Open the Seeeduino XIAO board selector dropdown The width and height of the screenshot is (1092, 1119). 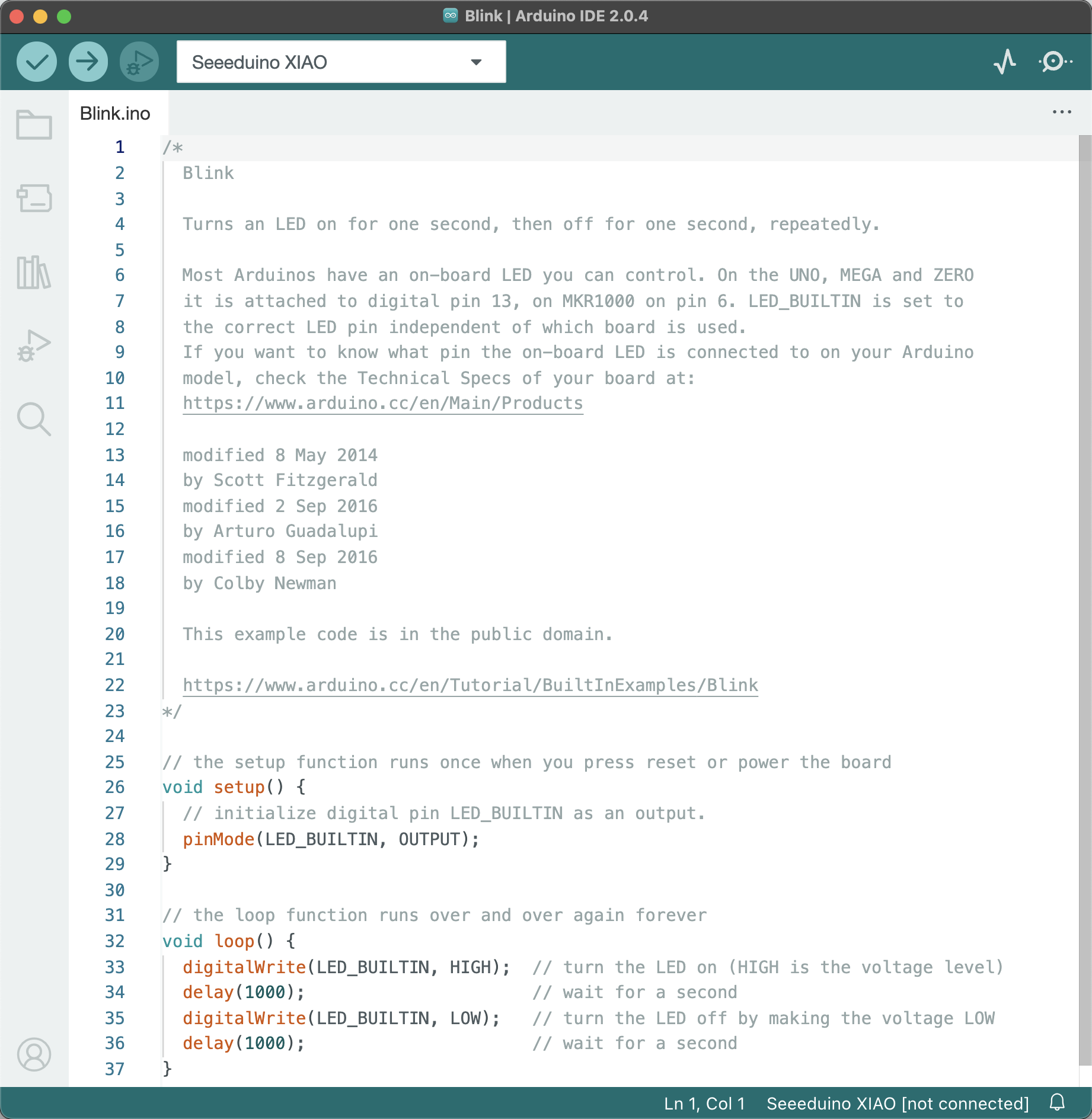(x=341, y=62)
